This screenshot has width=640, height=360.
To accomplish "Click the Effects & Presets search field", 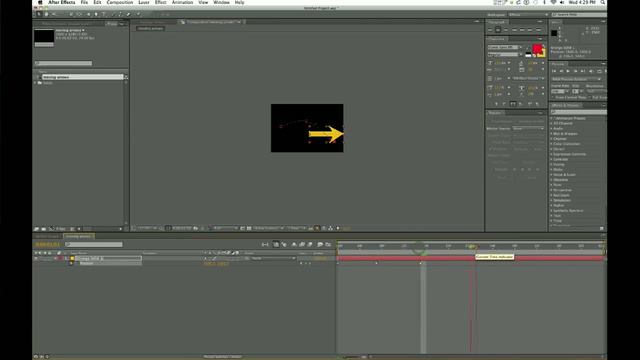I will tap(579, 112).
